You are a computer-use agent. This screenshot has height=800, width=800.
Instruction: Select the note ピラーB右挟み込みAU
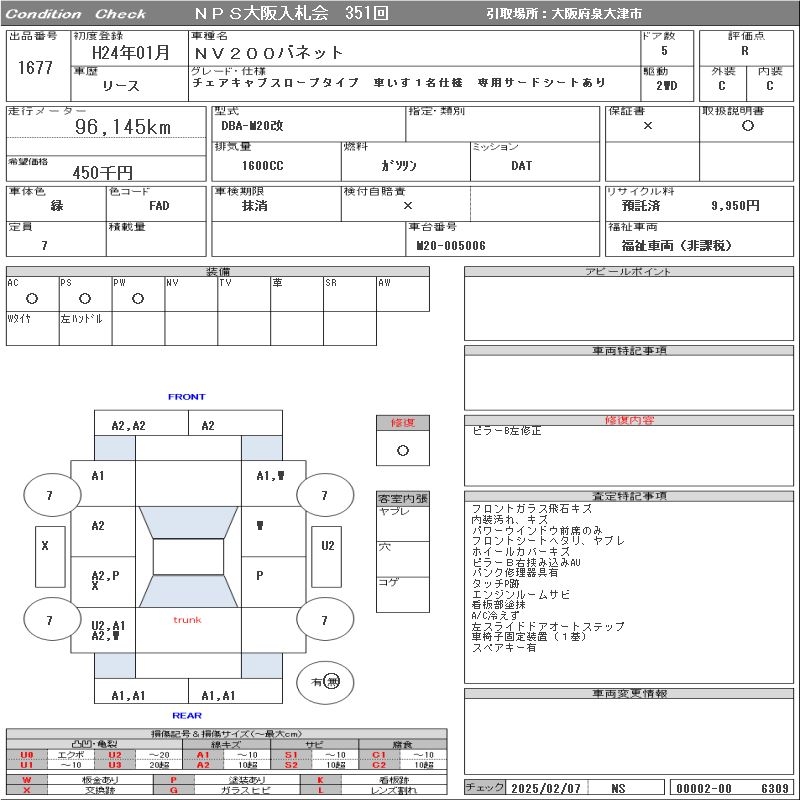pos(526,562)
